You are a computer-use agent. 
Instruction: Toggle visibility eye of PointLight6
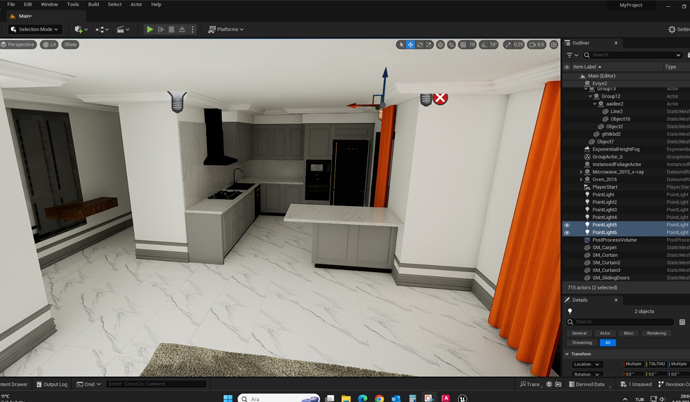567,233
